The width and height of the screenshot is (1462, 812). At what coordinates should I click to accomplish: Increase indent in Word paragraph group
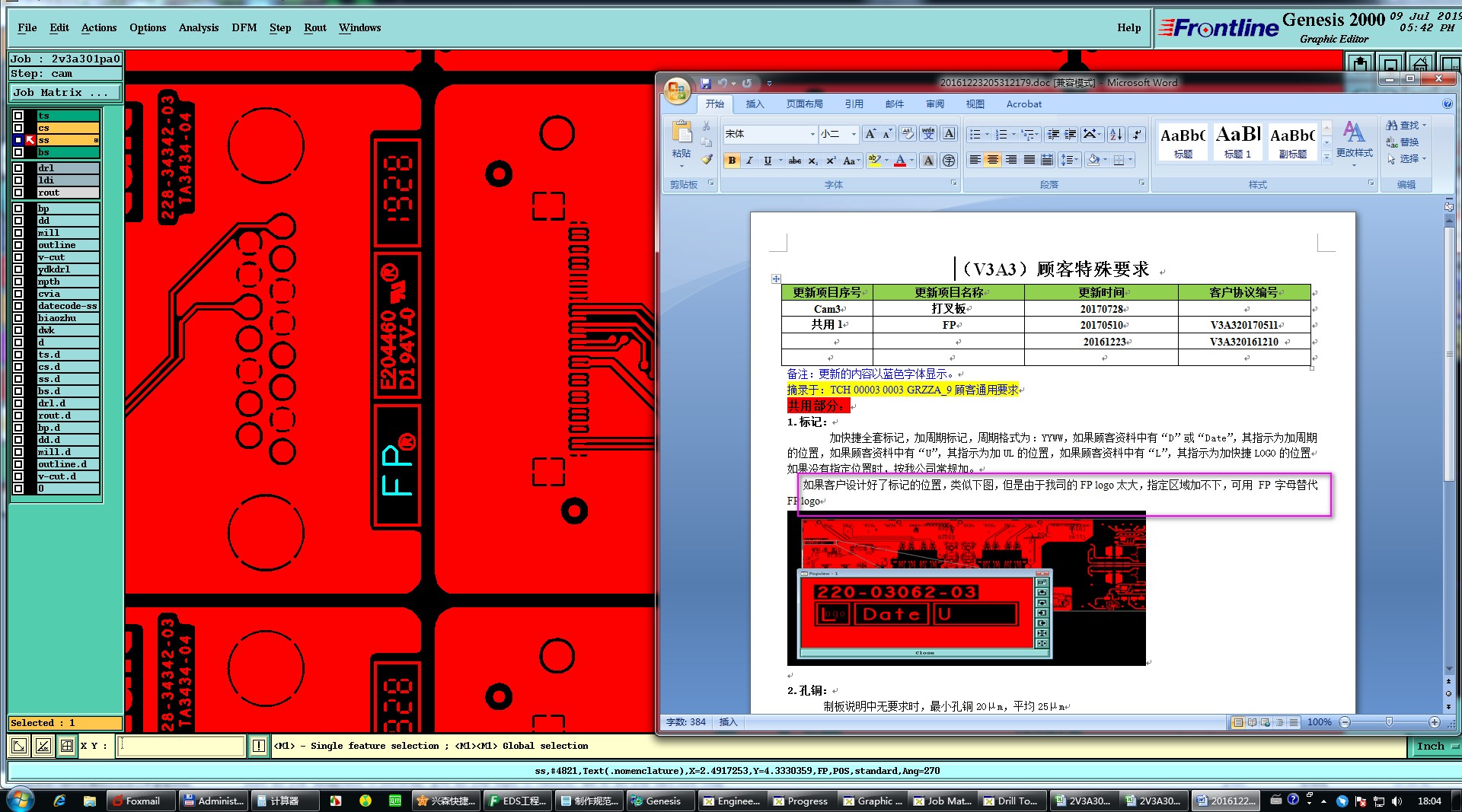click(1071, 135)
